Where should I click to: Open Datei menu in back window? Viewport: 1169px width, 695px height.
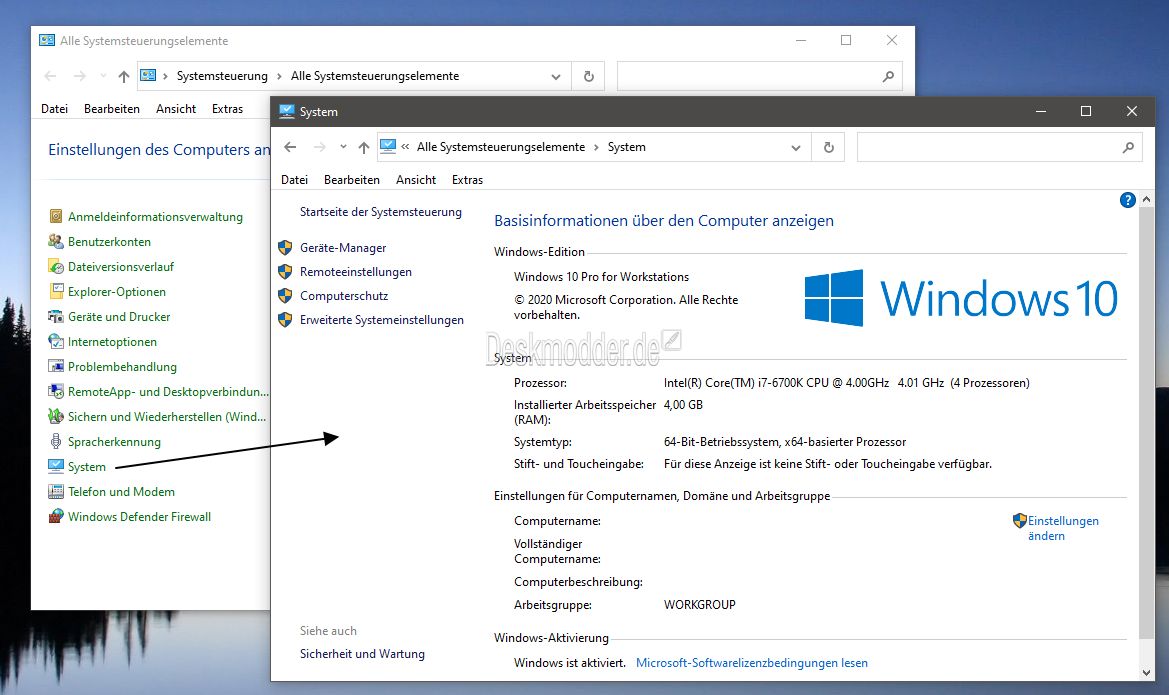(54, 109)
